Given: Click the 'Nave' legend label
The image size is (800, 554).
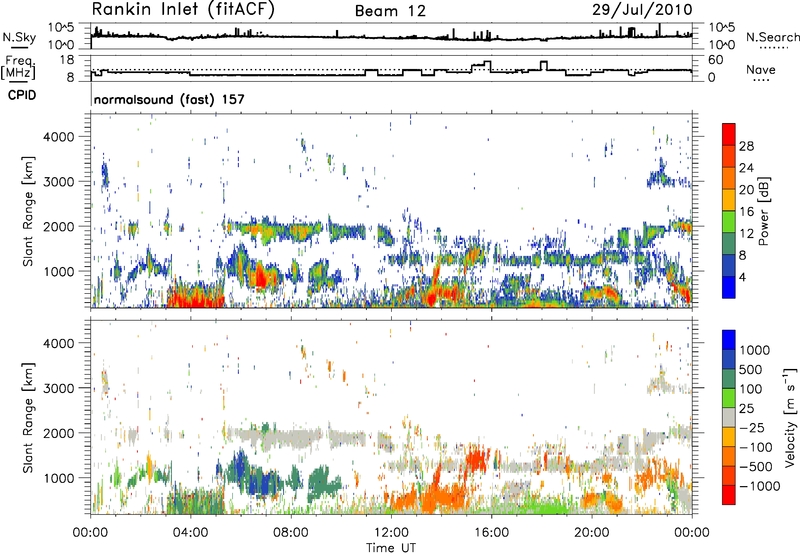Looking at the screenshot, I should coord(761,69).
